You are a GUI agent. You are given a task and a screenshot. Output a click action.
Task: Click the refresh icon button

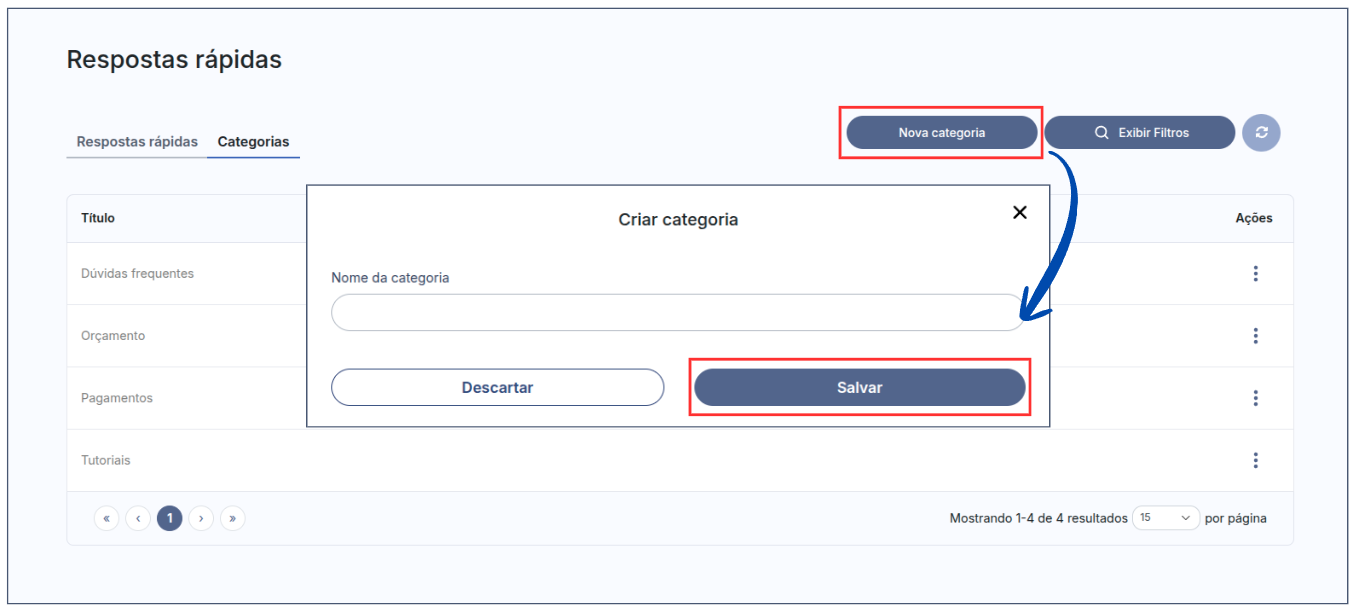1261,133
